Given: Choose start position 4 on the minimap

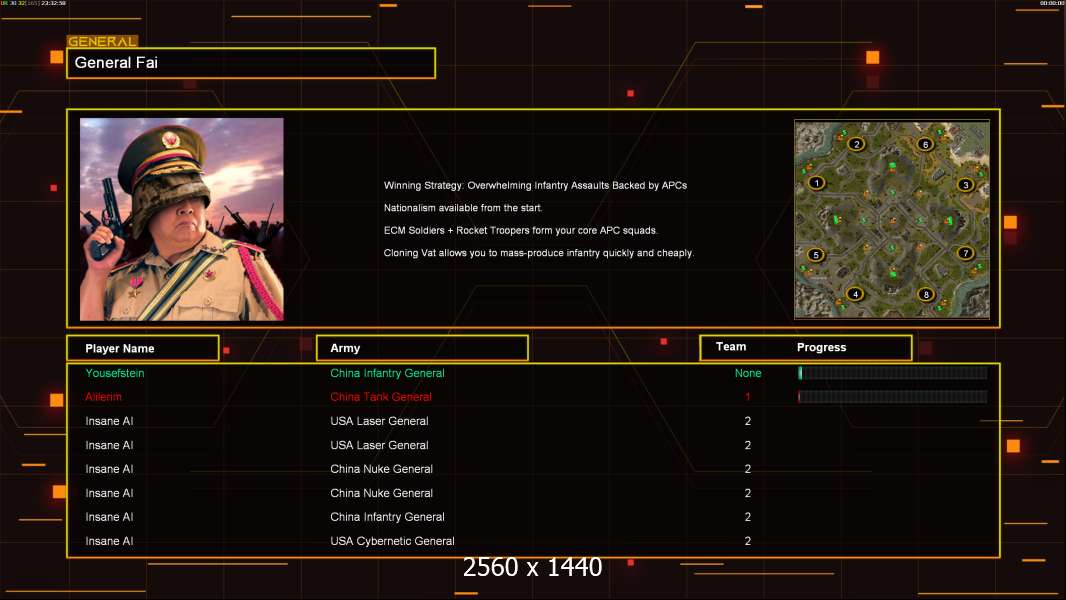Looking at the screenshot, I should click(x=855, y=294).
